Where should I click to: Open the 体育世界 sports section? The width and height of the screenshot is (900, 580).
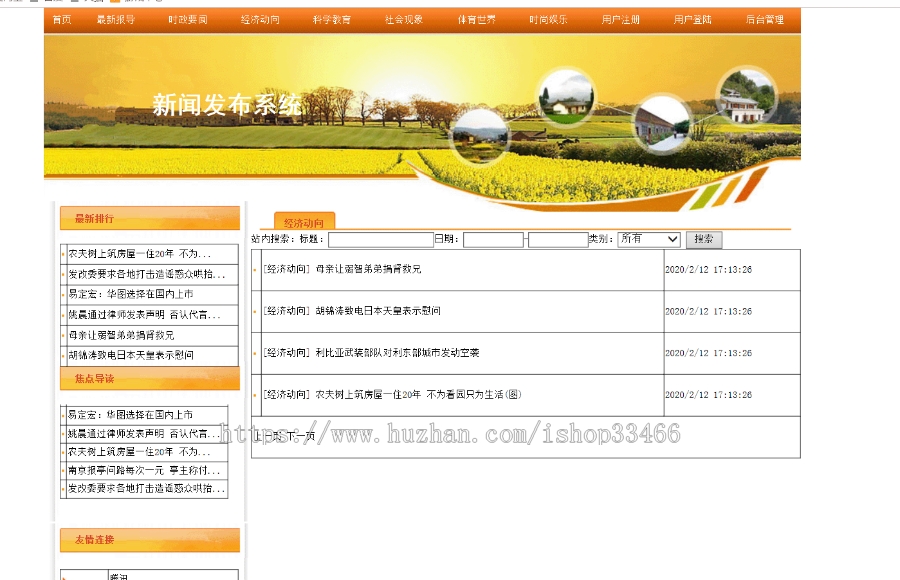tap(475, 19)
